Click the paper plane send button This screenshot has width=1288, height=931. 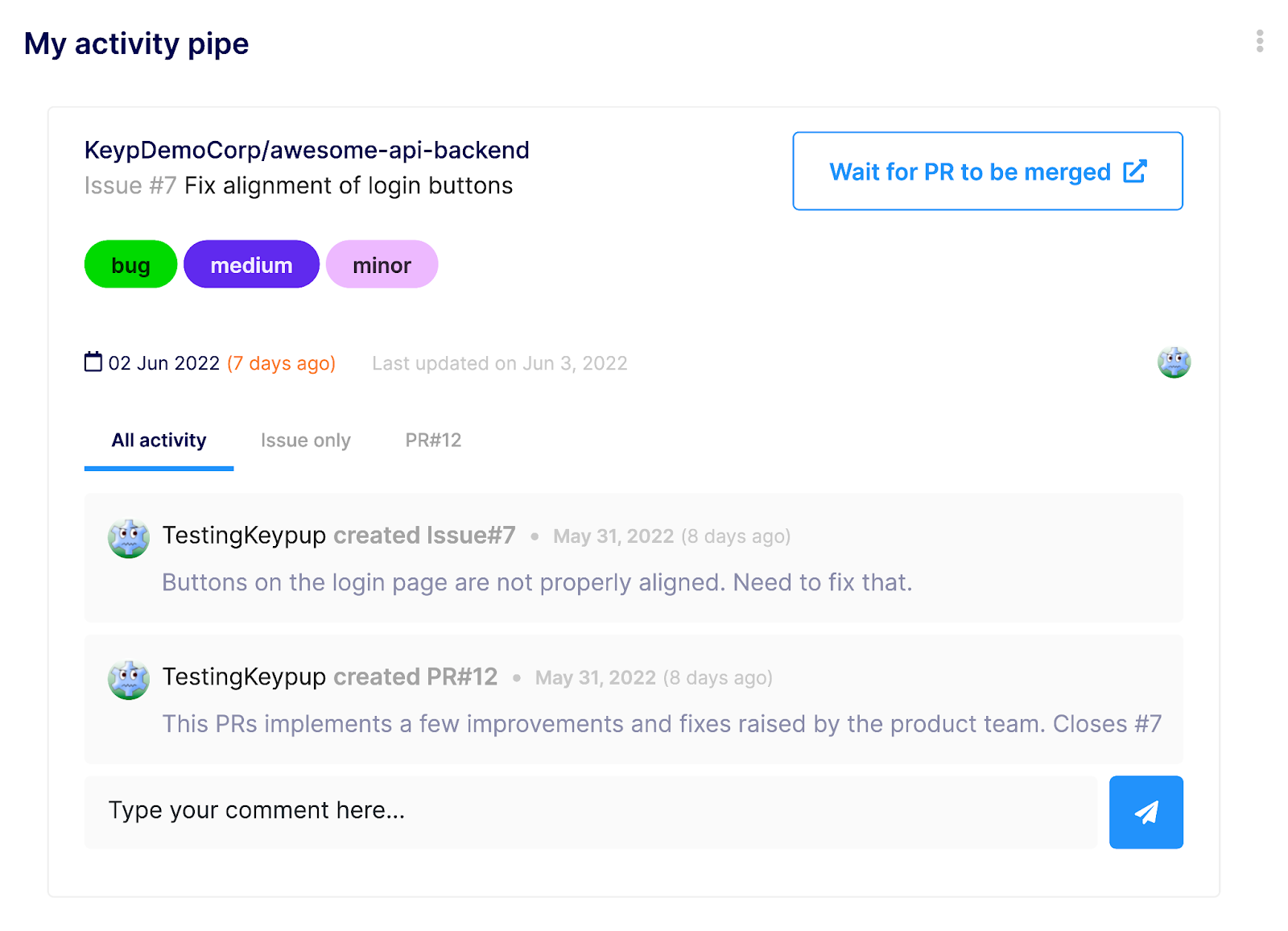(x=1146, y=812)
